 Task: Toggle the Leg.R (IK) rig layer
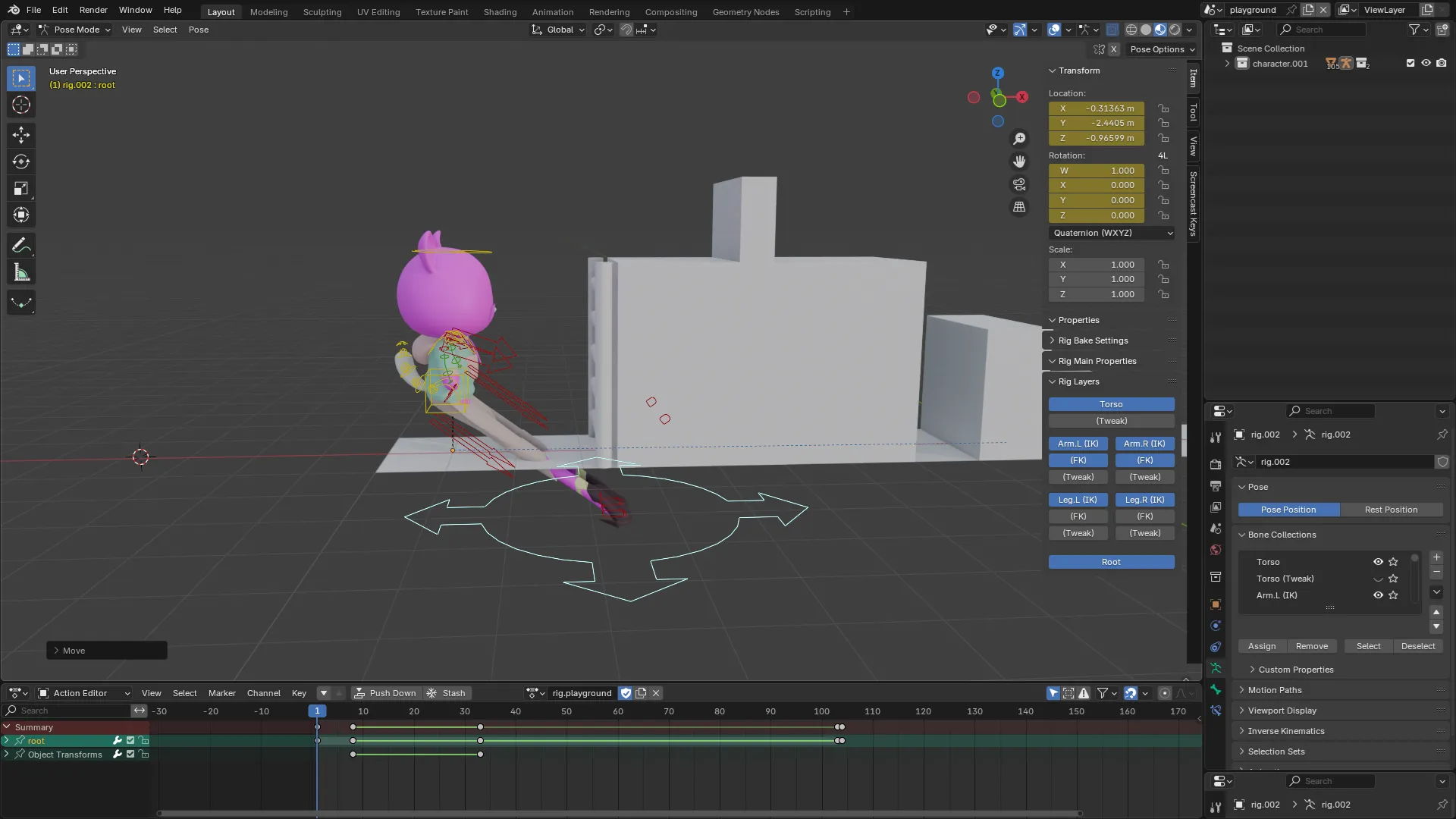click(x=1144, y=500)
